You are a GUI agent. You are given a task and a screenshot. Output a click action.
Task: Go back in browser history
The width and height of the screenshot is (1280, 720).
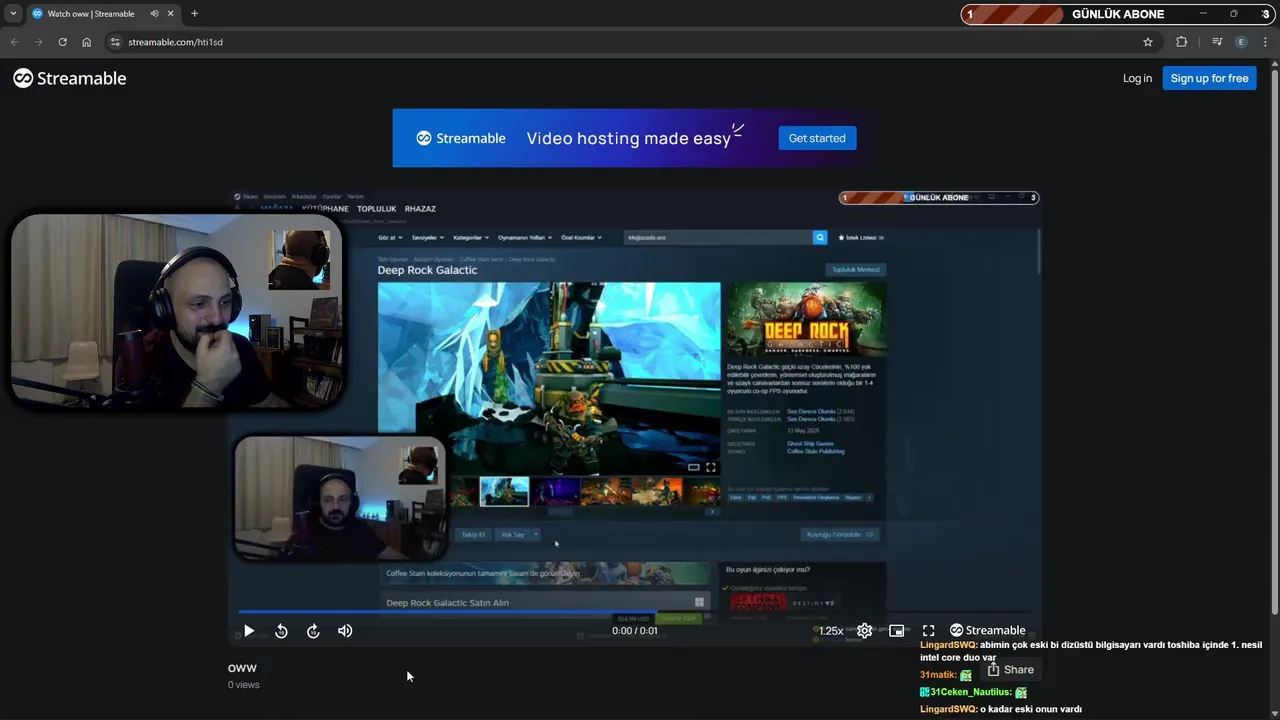coord(14,42)
